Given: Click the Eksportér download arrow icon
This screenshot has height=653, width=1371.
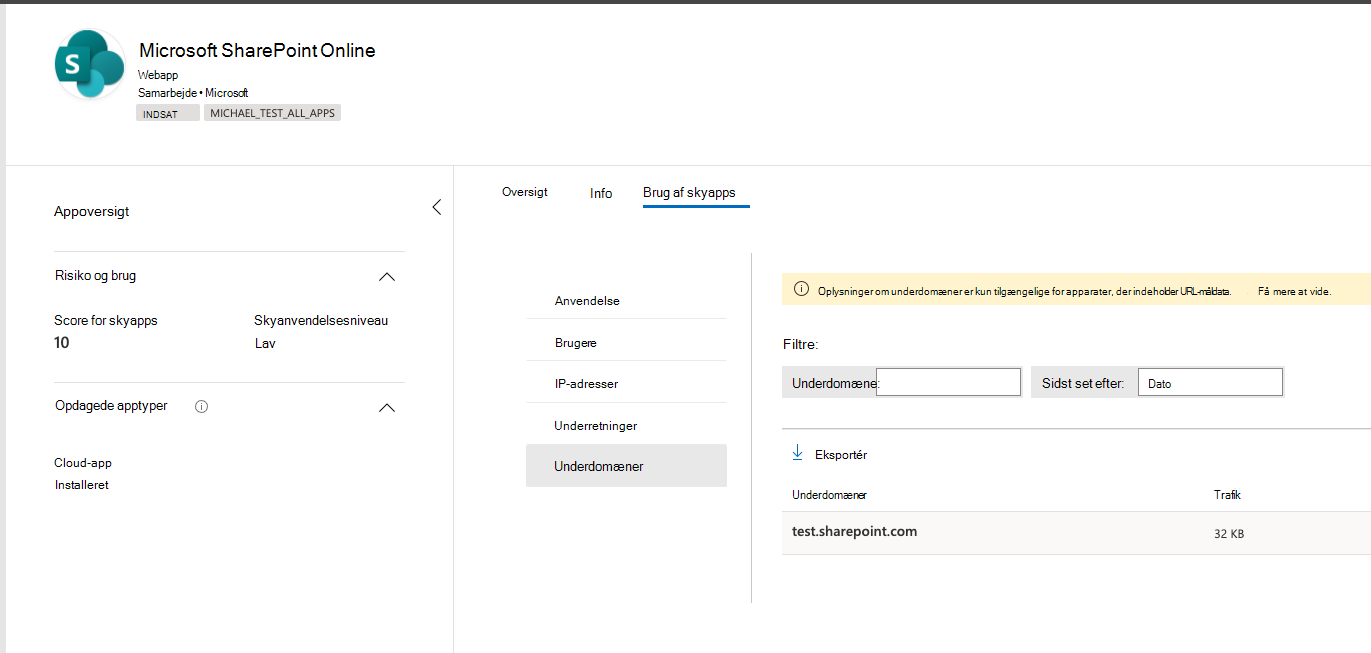Looking at the screenshot, I should (x=798, y=454).
